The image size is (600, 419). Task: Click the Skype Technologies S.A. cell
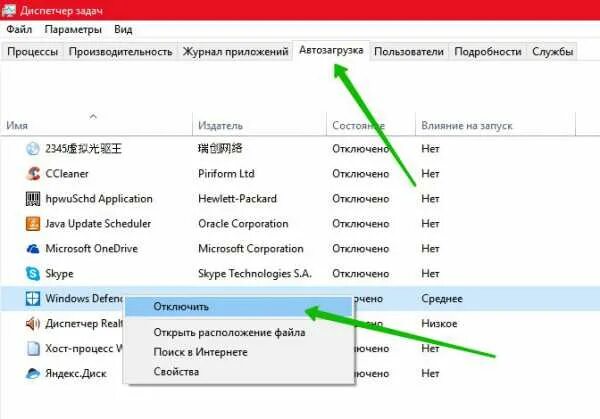[255, 274]
